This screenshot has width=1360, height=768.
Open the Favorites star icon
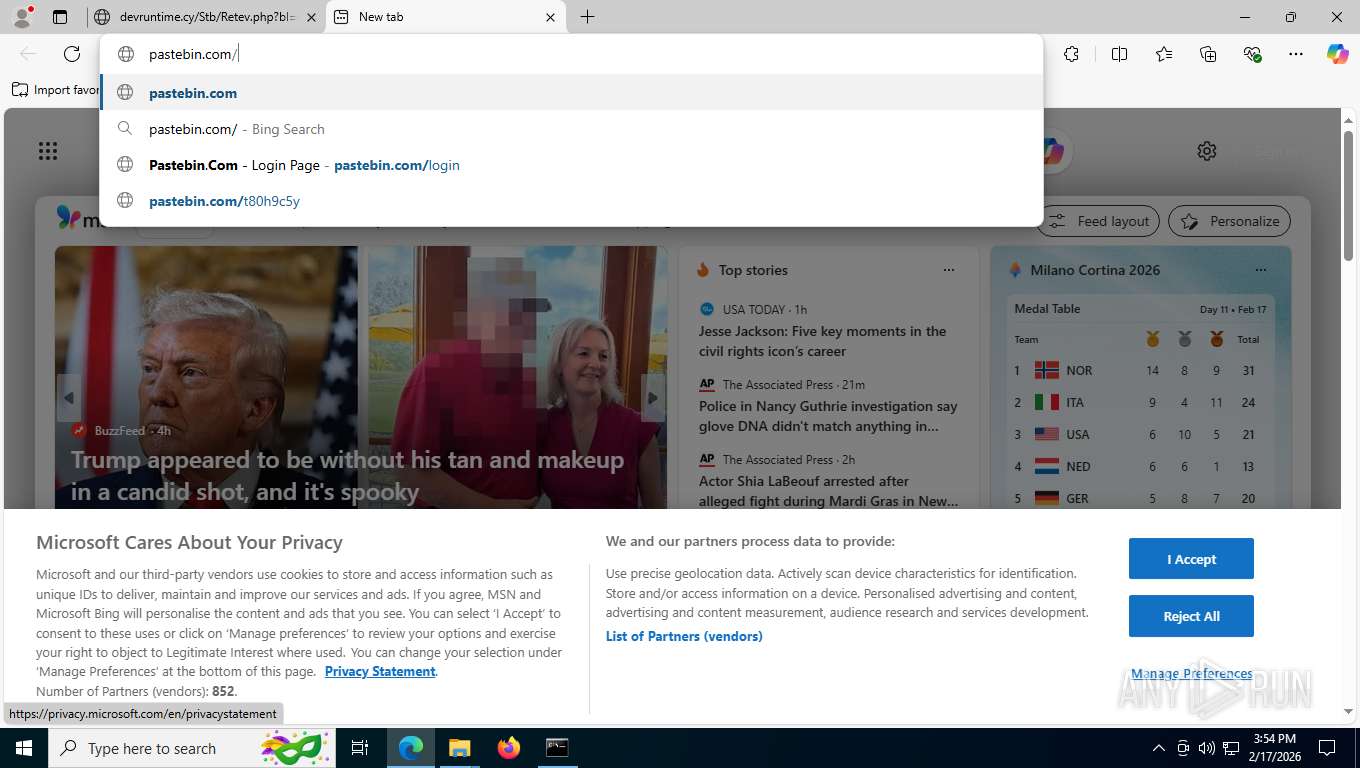[1164, 54]
